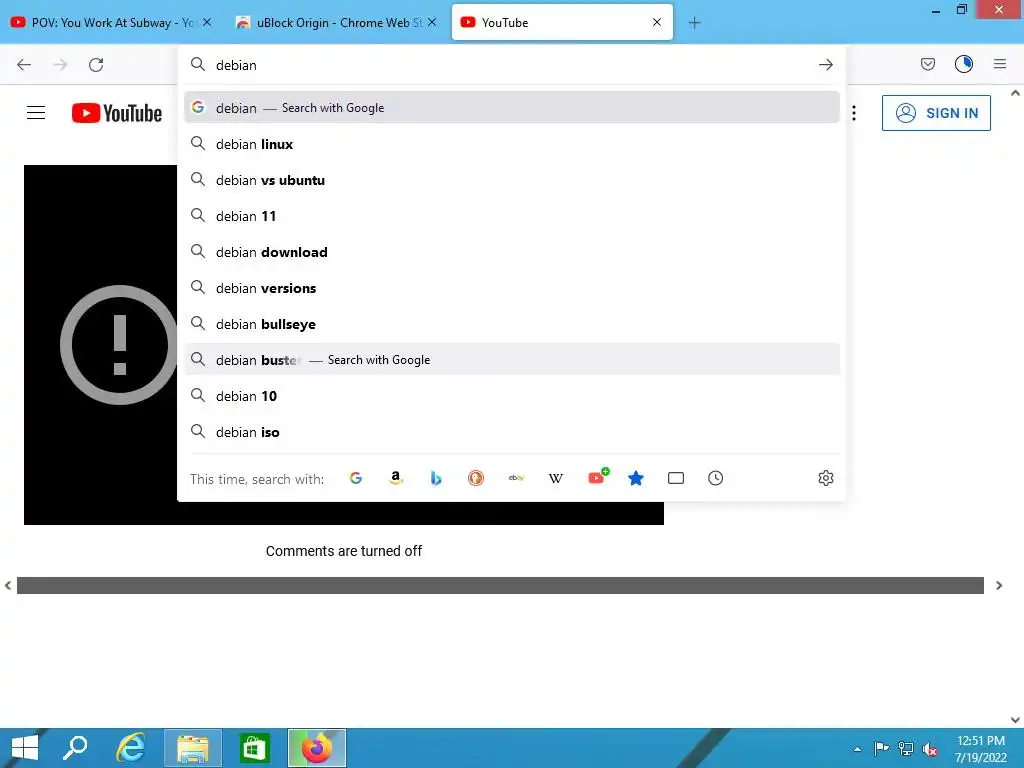Viewport: 1024px width, 768px height.
Task: Click the horizontal scrollbar left arrow
Action: tap(8, 586)
